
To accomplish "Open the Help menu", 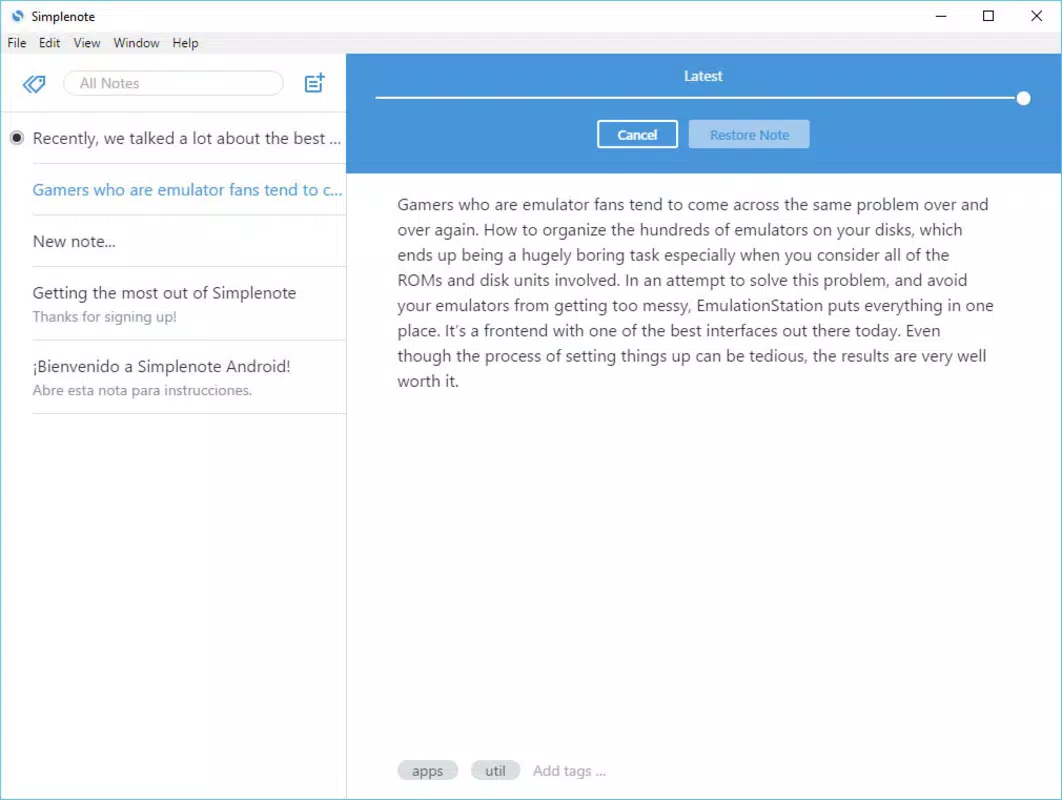I will coord(185,43).
